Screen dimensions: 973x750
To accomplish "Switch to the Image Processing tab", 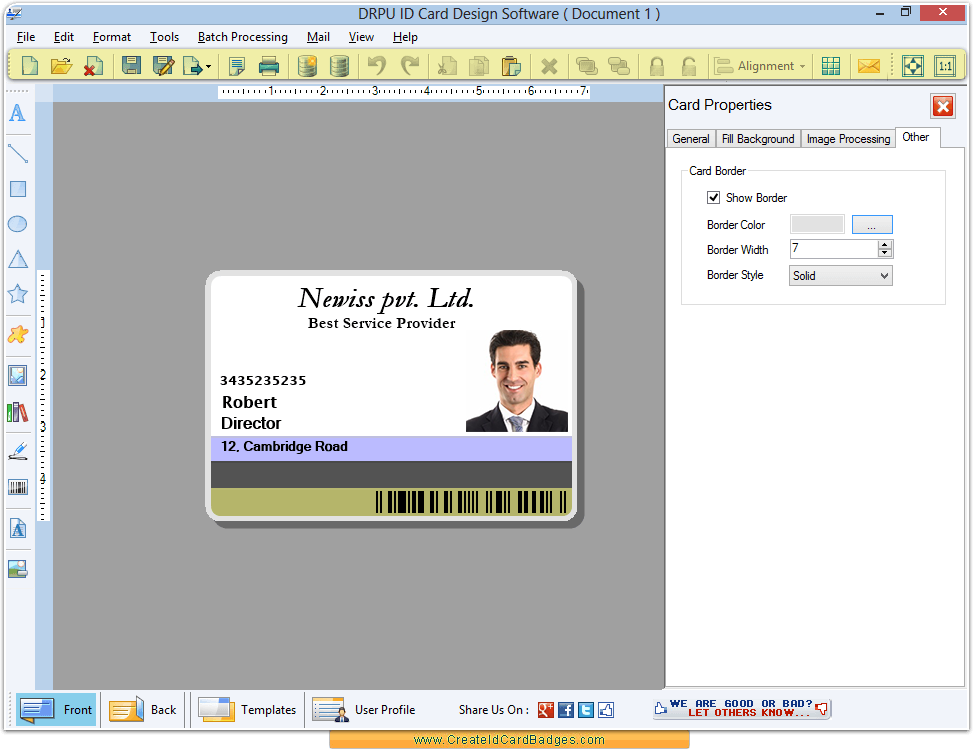I will coord(848,139).
